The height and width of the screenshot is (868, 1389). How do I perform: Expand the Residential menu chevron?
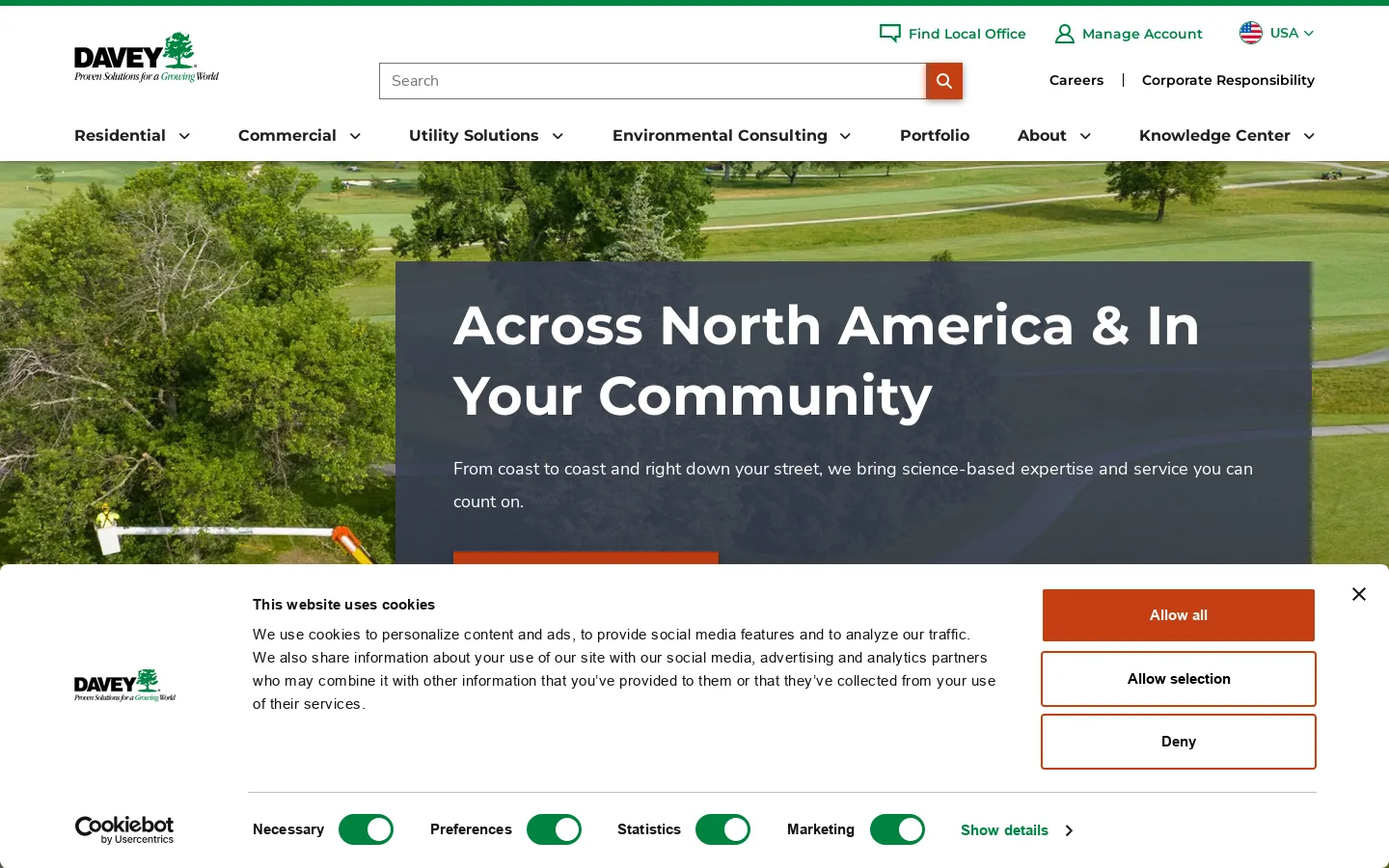[x=184, y=136]
